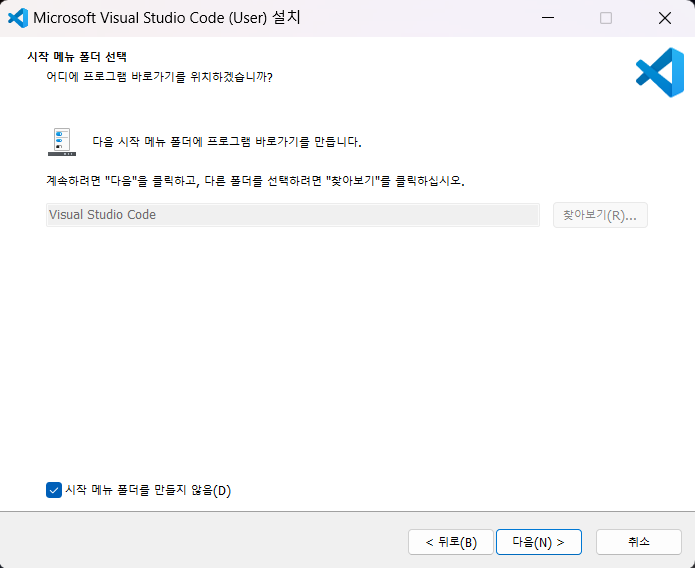Minimize the installer window
Screen dimensions: 695x568
click(x=548, y=18)
